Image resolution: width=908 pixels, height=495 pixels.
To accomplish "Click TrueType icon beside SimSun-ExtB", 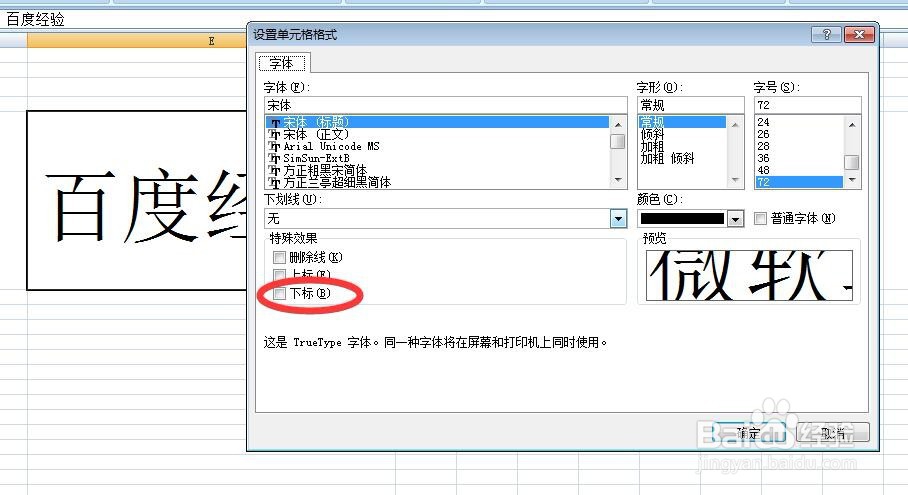I will point(274,158).
